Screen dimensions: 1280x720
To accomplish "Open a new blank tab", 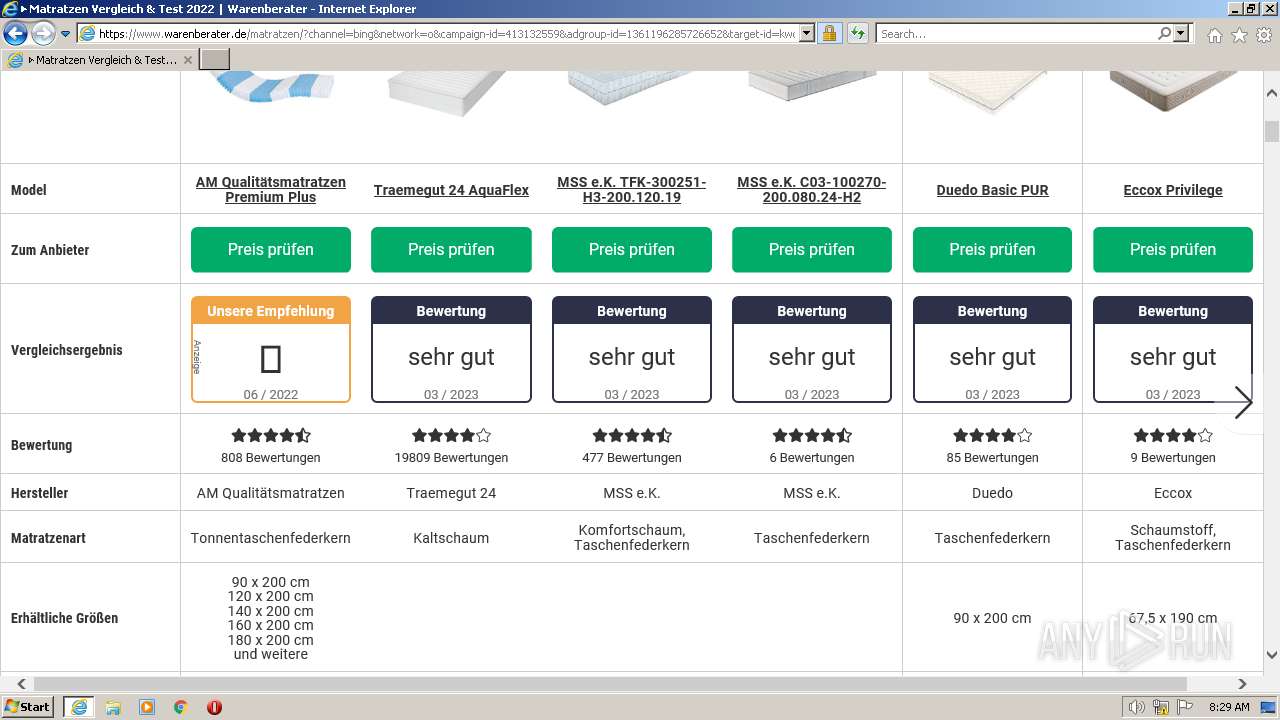I will tap(215, 60).
